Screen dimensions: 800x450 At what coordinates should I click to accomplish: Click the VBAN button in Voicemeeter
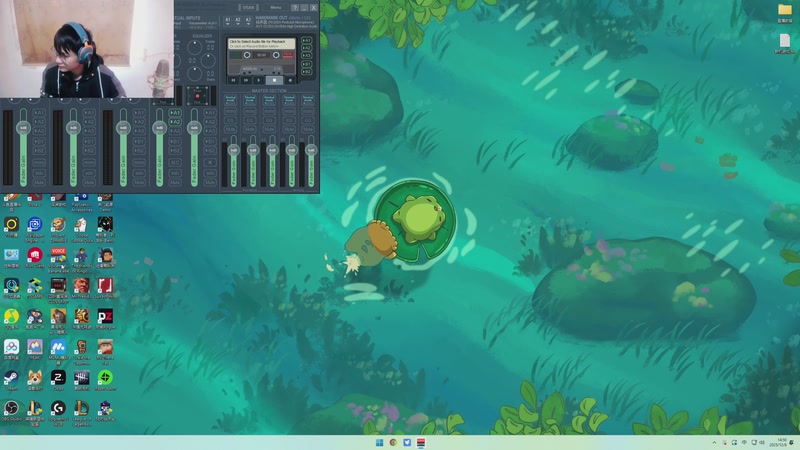tap(248, 8)
